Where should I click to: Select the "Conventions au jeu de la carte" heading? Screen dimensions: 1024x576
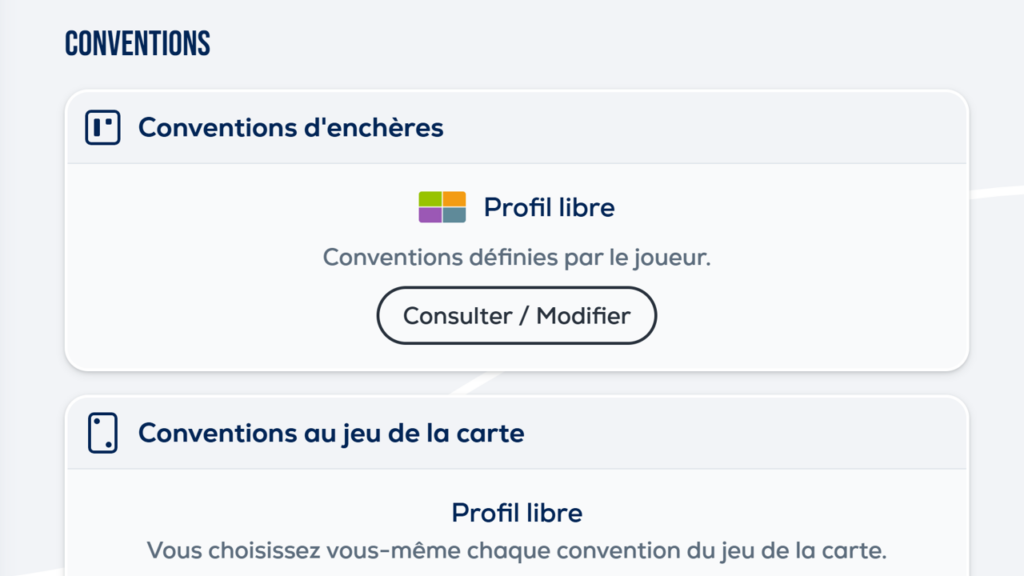[x=331, y=433]
